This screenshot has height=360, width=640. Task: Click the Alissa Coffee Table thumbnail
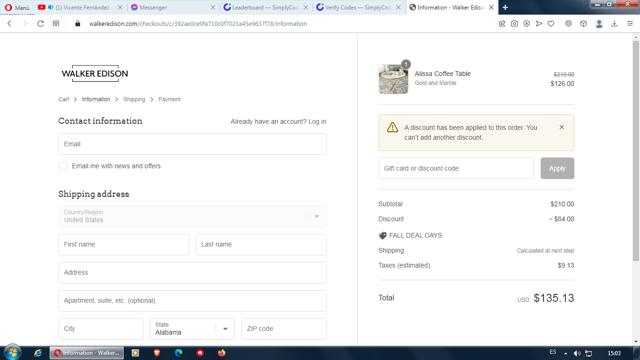pyautogui.click(x=393, y=79)
